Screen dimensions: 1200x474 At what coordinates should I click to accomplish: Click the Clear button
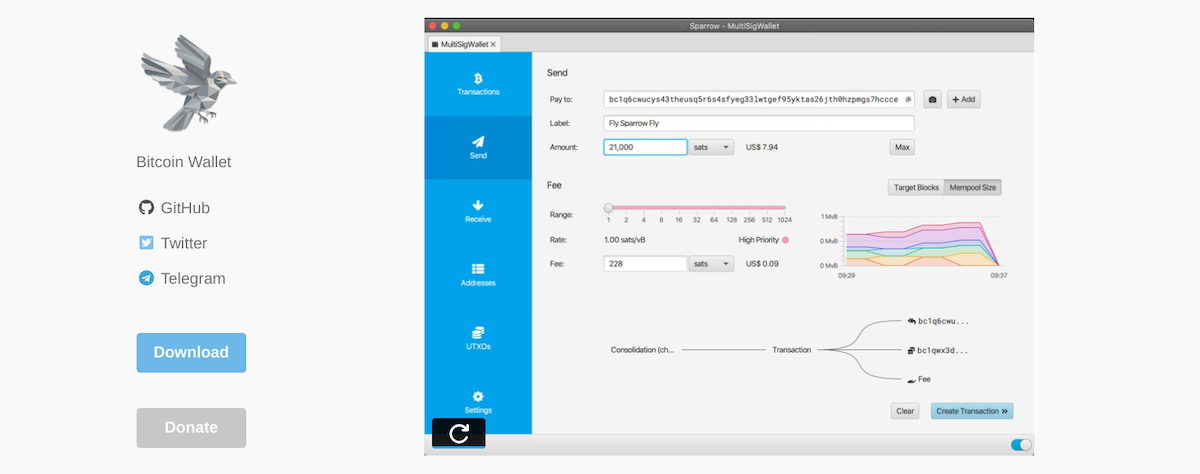905,411
